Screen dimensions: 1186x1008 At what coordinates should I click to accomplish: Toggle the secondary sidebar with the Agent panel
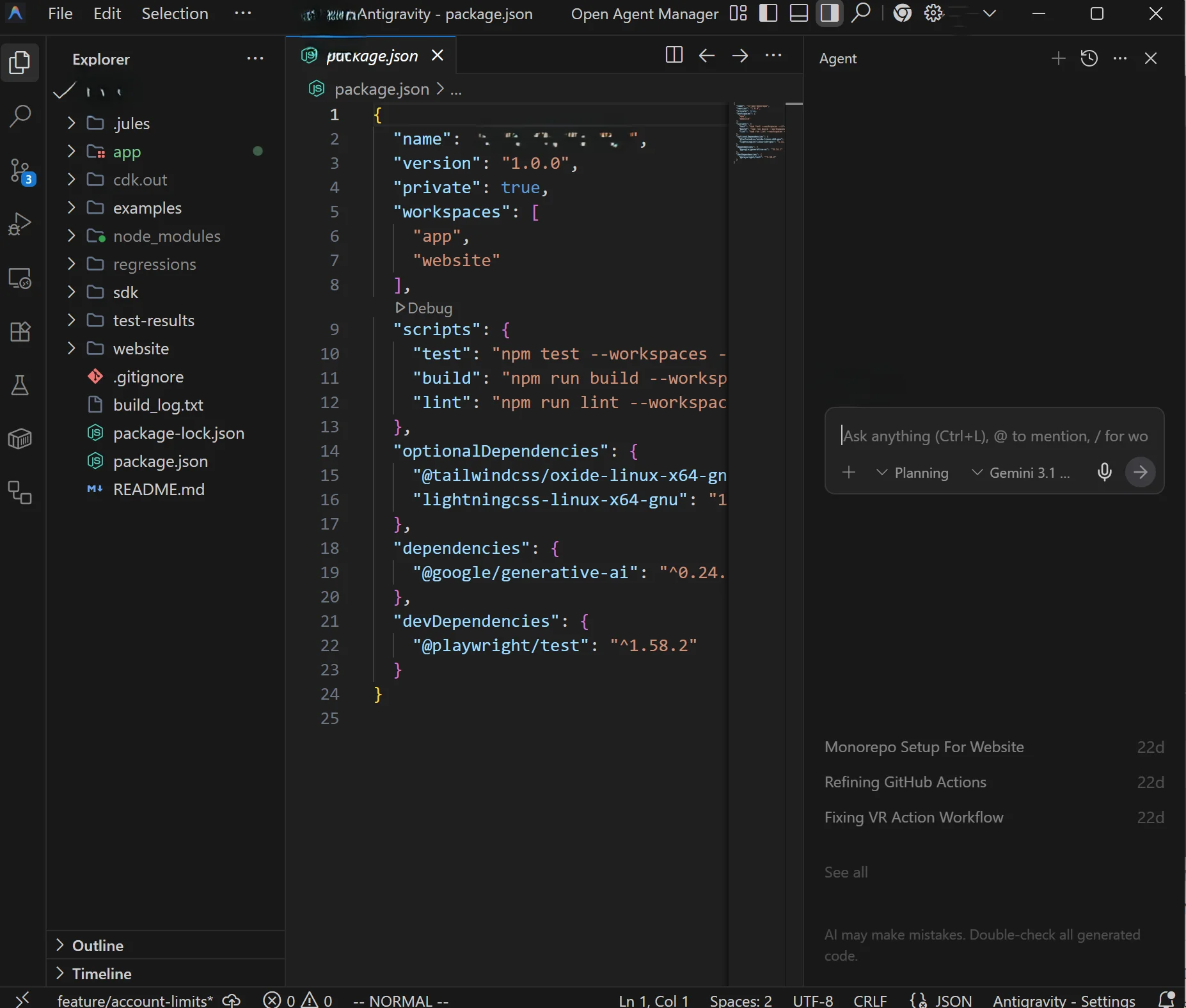(830, 13)
